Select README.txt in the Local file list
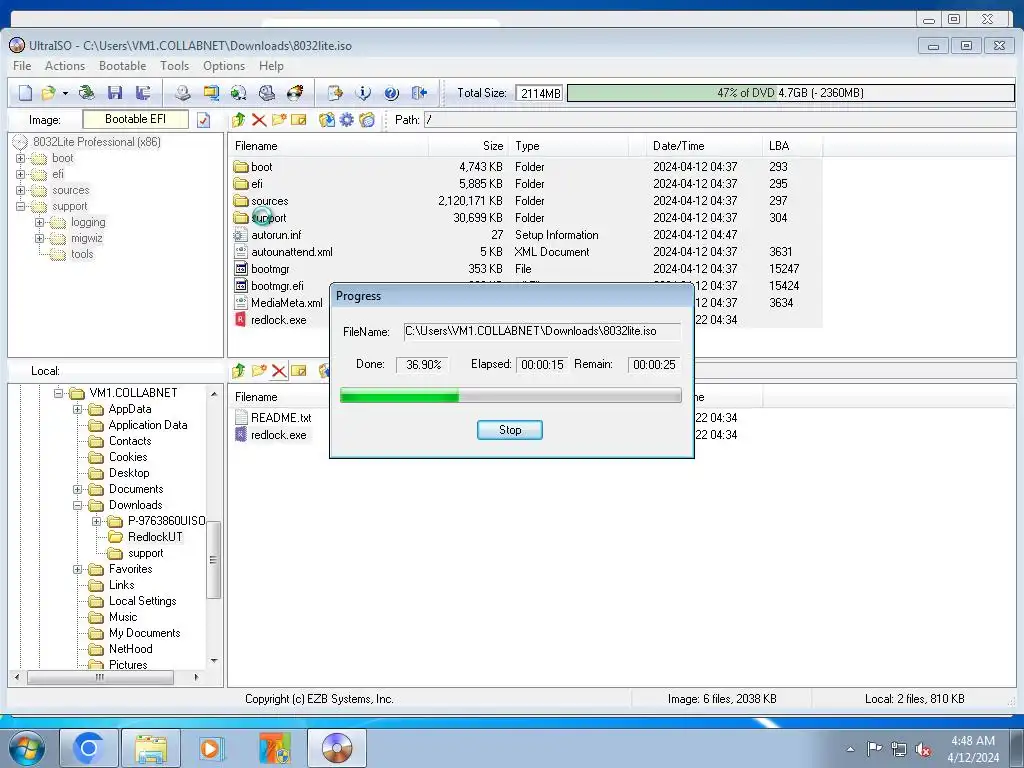This screenshot has height=768, width=1024. pos(281,418)
